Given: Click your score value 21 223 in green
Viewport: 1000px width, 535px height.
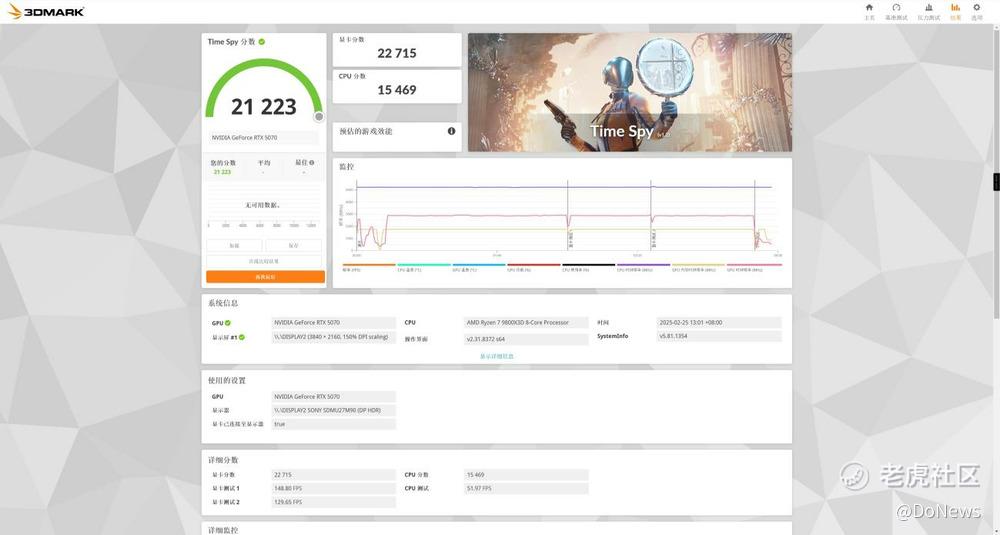Looking at the screenshot, I should coord(222,172).
